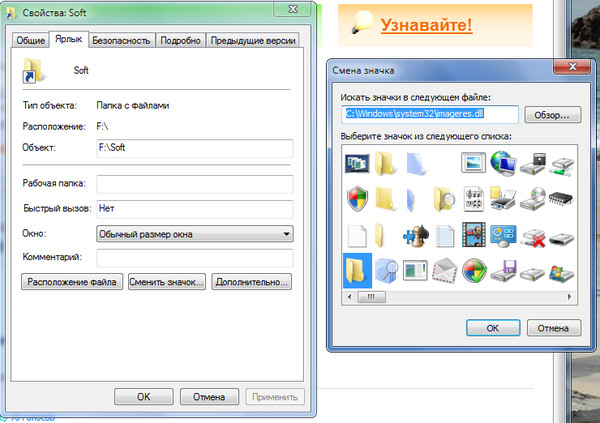
Task: Pick the highlighted open folder icon
Action: click(x=357, y=270)
